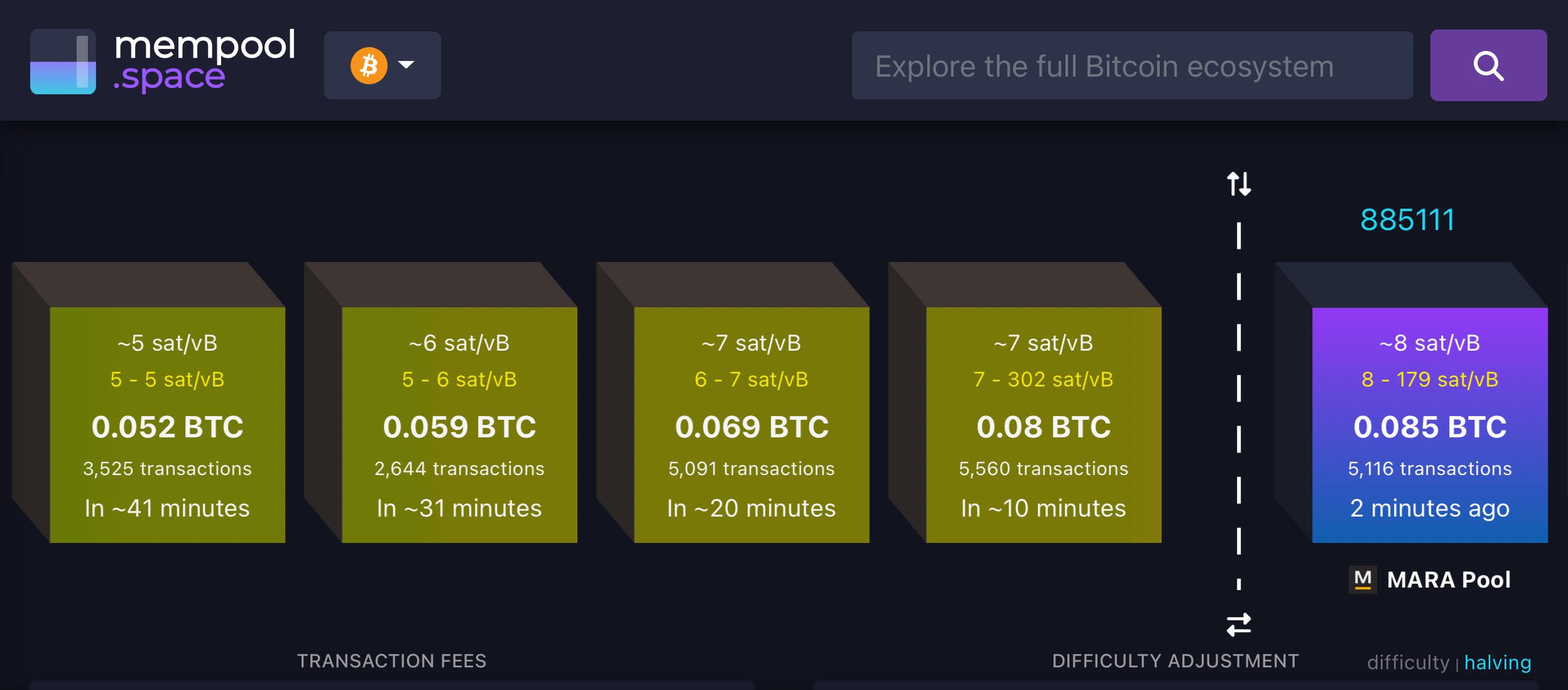The image size is (1568, 690).
Task: Click the MARA Pool logo icon
Action: (x=1363, y=579)
